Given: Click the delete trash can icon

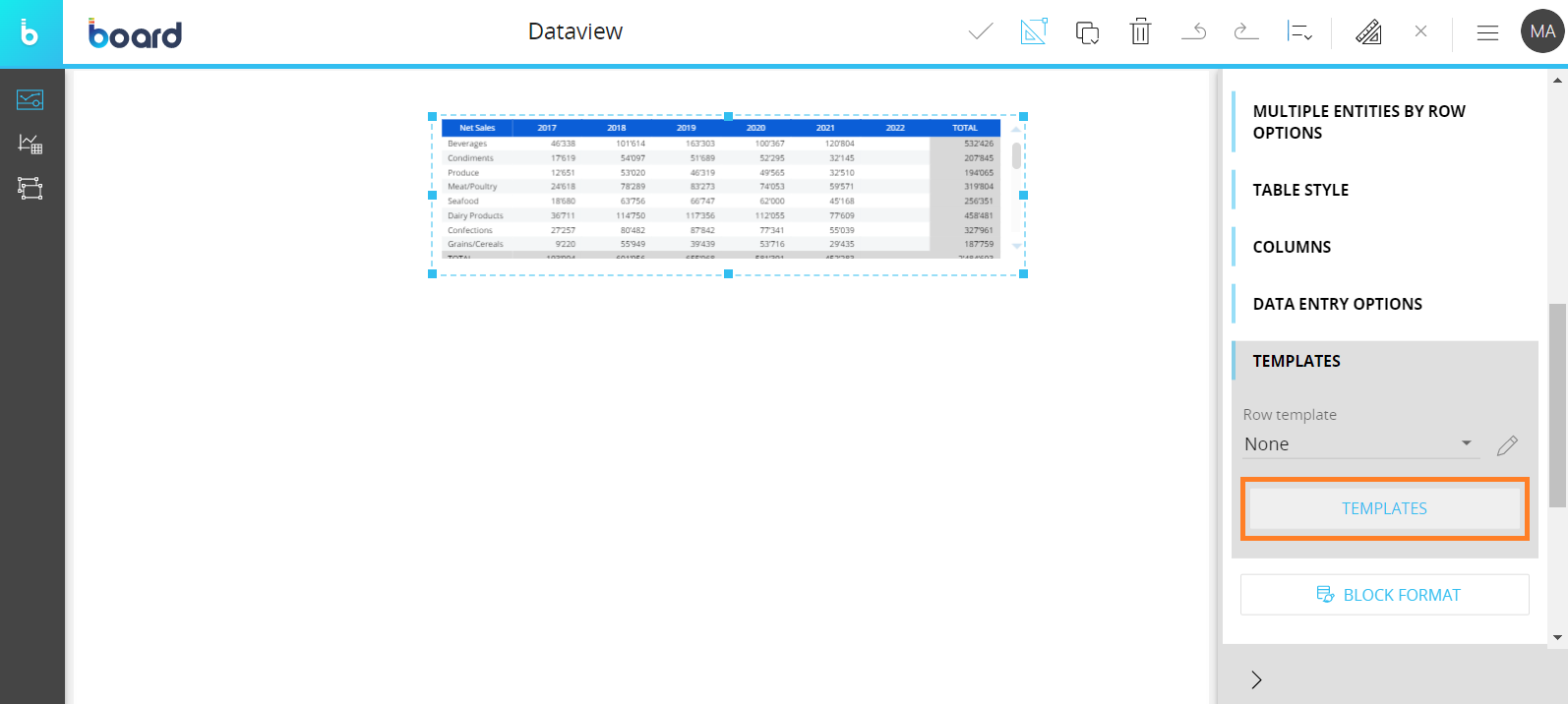Looking at the screenshot, I should point(1140,32).
